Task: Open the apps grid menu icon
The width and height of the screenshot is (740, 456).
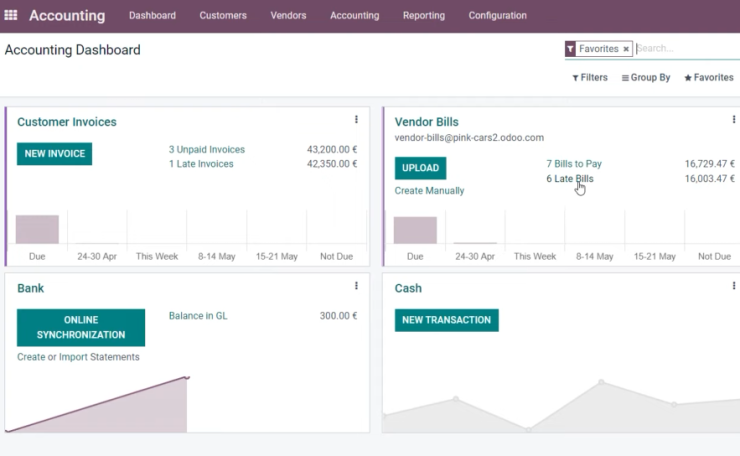Action: click(x=10, y=15)
